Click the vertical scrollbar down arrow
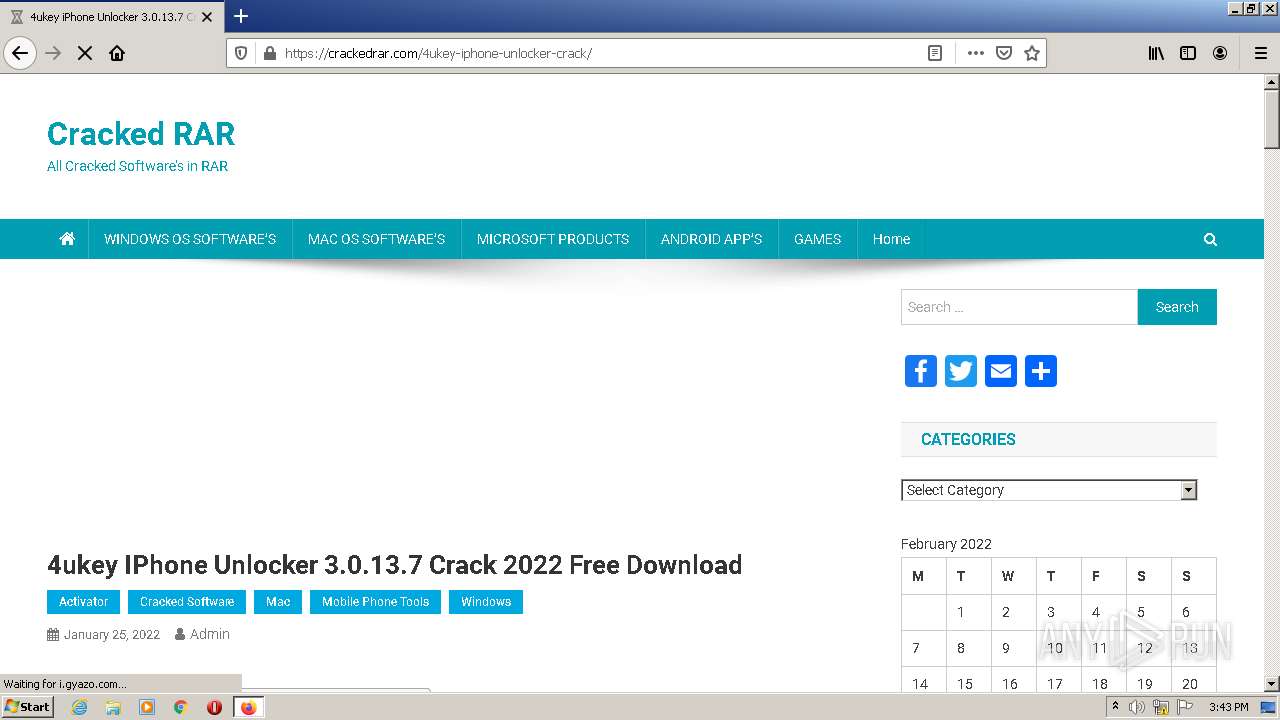The image size is (1280, 720). click(1272, 683)
